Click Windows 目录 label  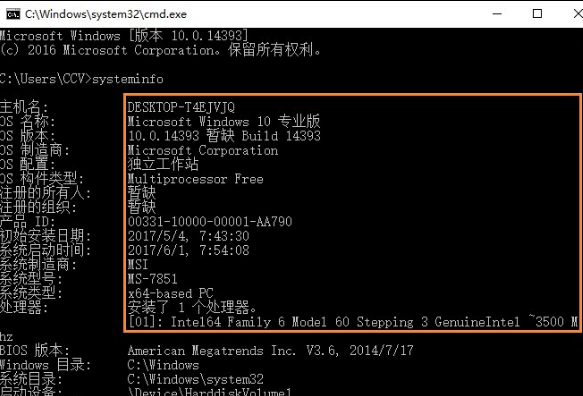coord(45,365)
